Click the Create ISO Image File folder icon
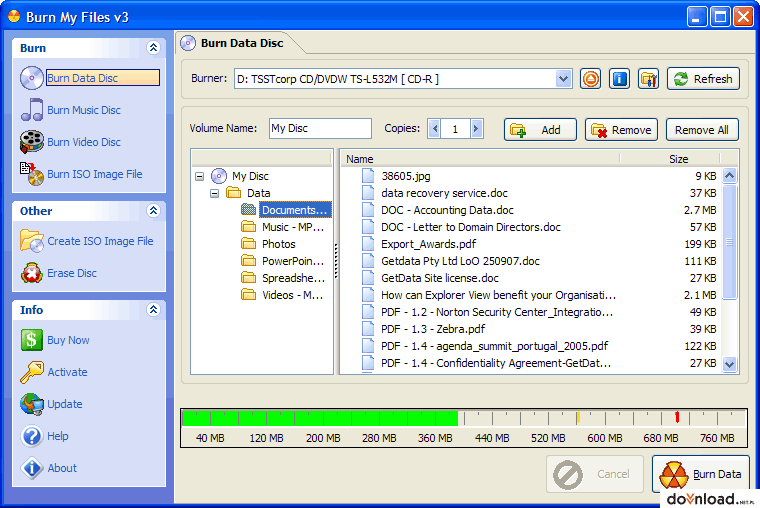 [x=32, y=241]
